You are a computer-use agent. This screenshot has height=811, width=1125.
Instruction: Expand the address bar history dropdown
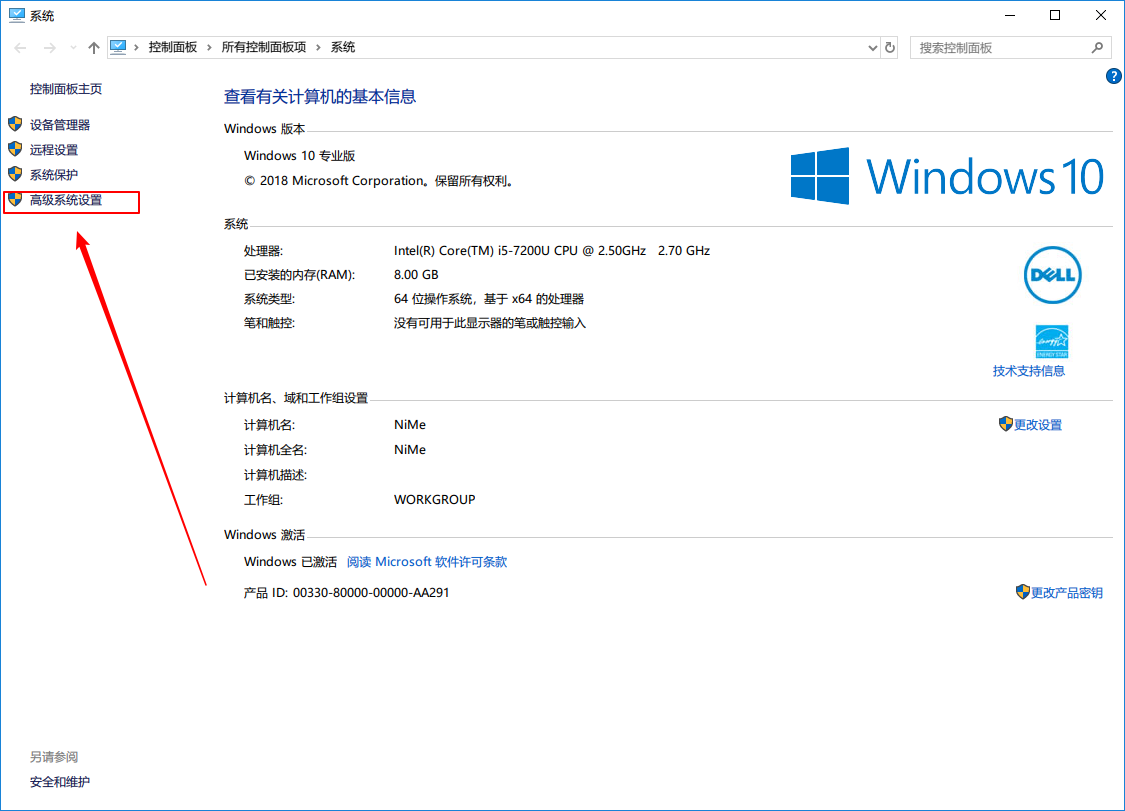[872, 47]
